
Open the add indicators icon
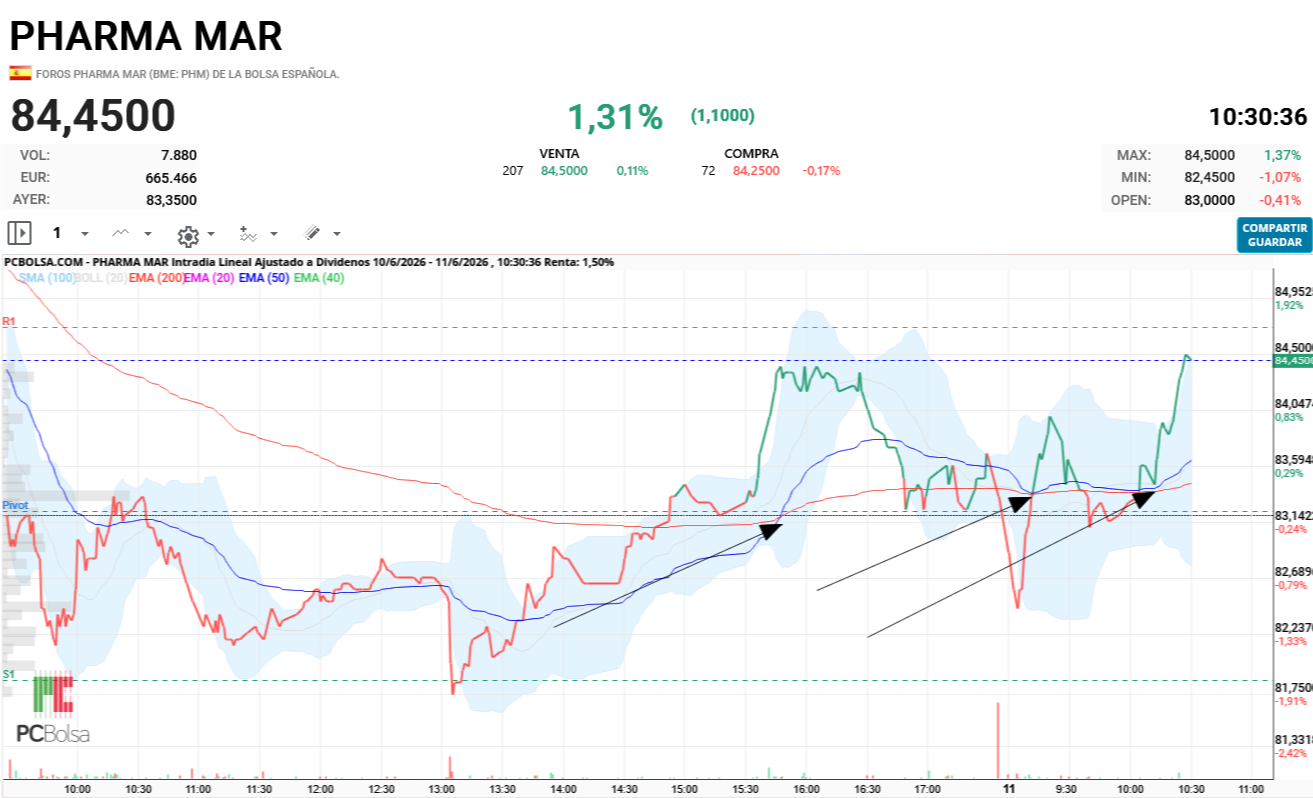tap(248, 234)
